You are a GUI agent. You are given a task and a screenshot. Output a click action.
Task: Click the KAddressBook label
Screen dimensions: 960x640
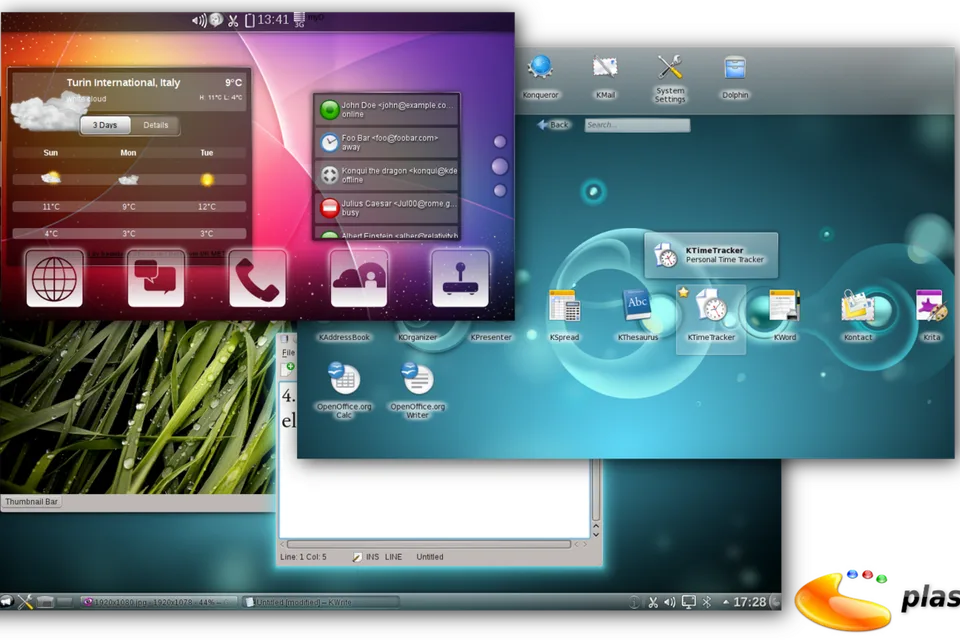[x=344, y=337]
